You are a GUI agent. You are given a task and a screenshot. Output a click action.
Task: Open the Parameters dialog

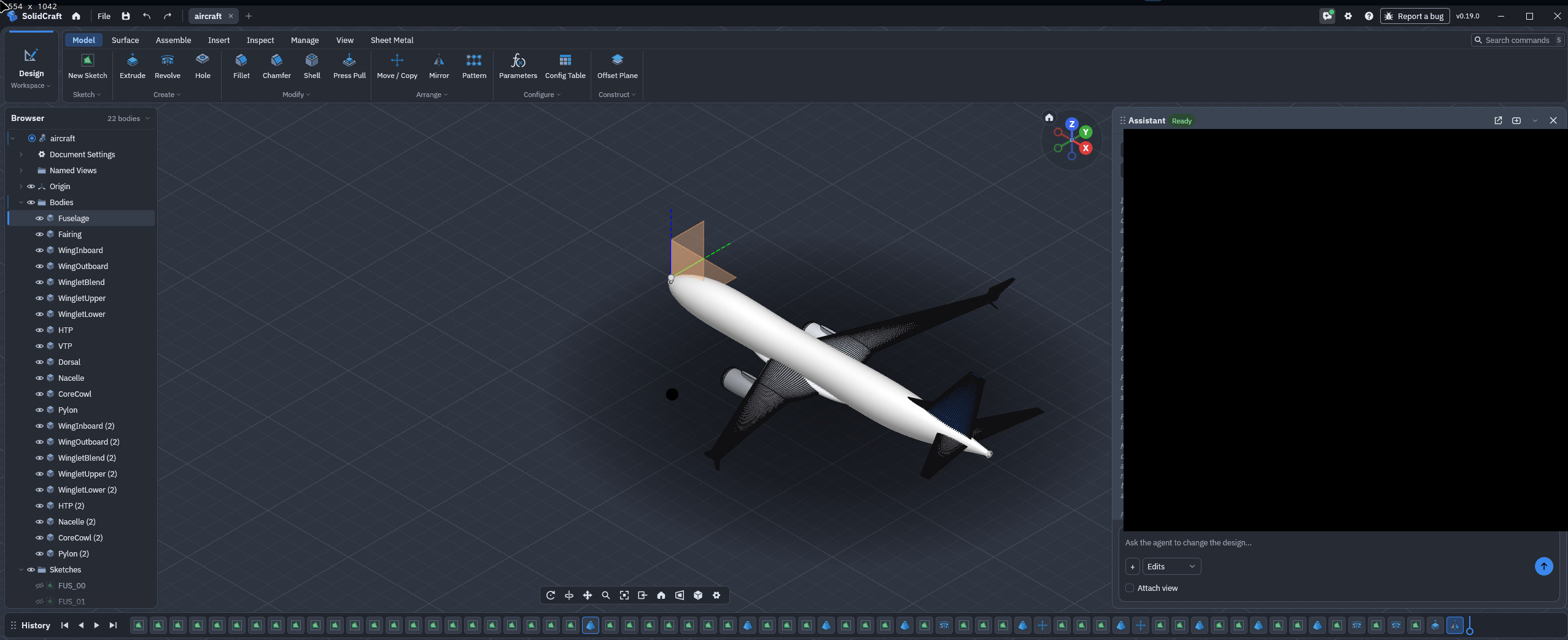pyautogui.click(x=518, y=66)
